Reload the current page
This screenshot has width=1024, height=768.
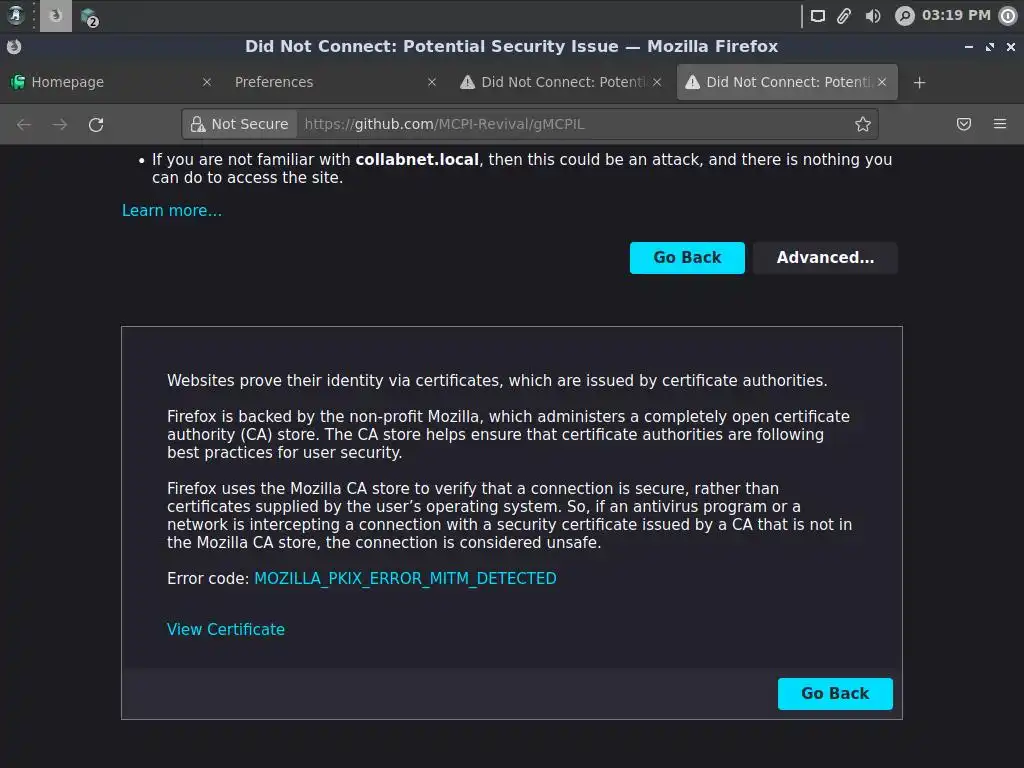(x=96, y=124)
